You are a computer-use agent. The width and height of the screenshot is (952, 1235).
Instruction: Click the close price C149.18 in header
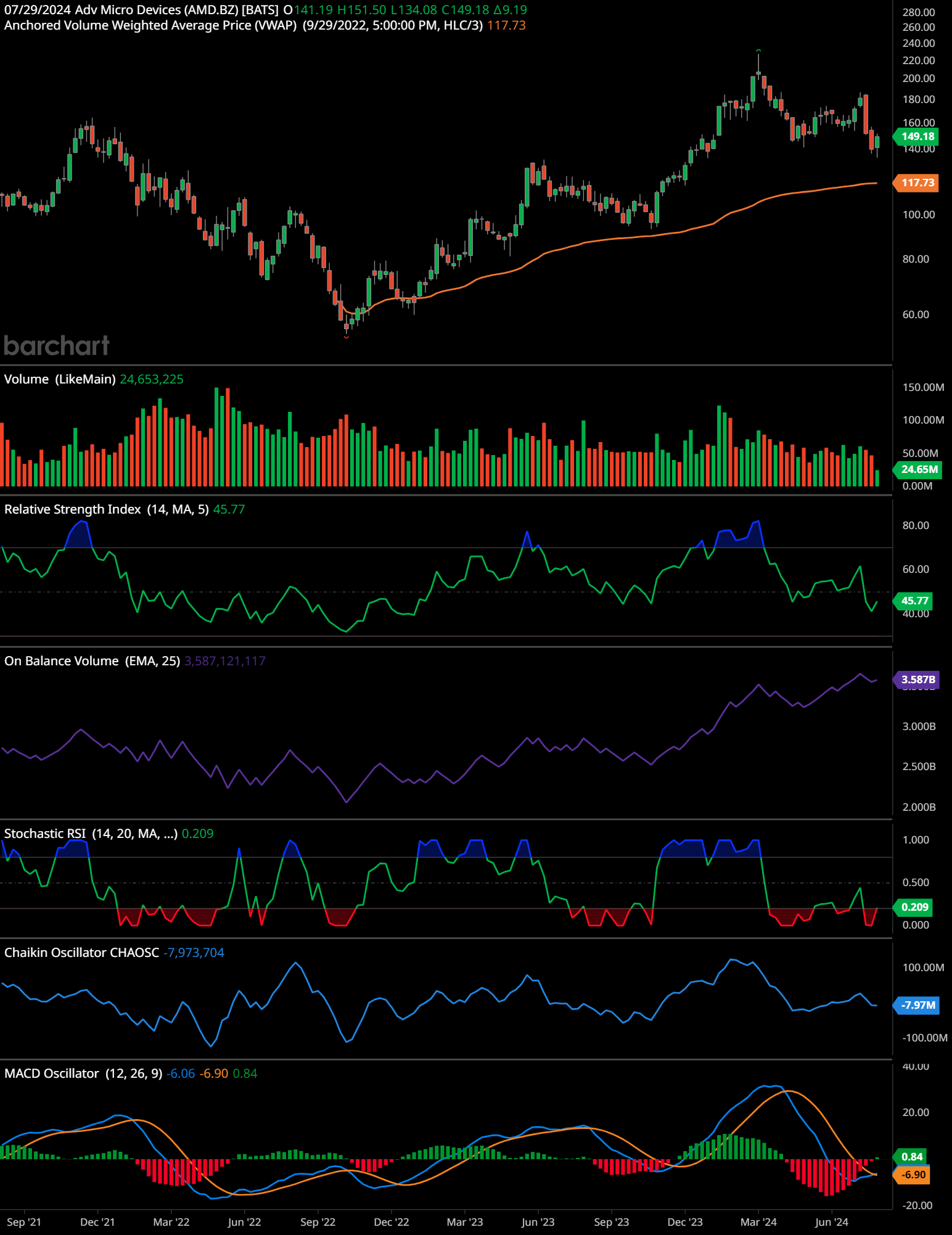[x=465, y=10]
